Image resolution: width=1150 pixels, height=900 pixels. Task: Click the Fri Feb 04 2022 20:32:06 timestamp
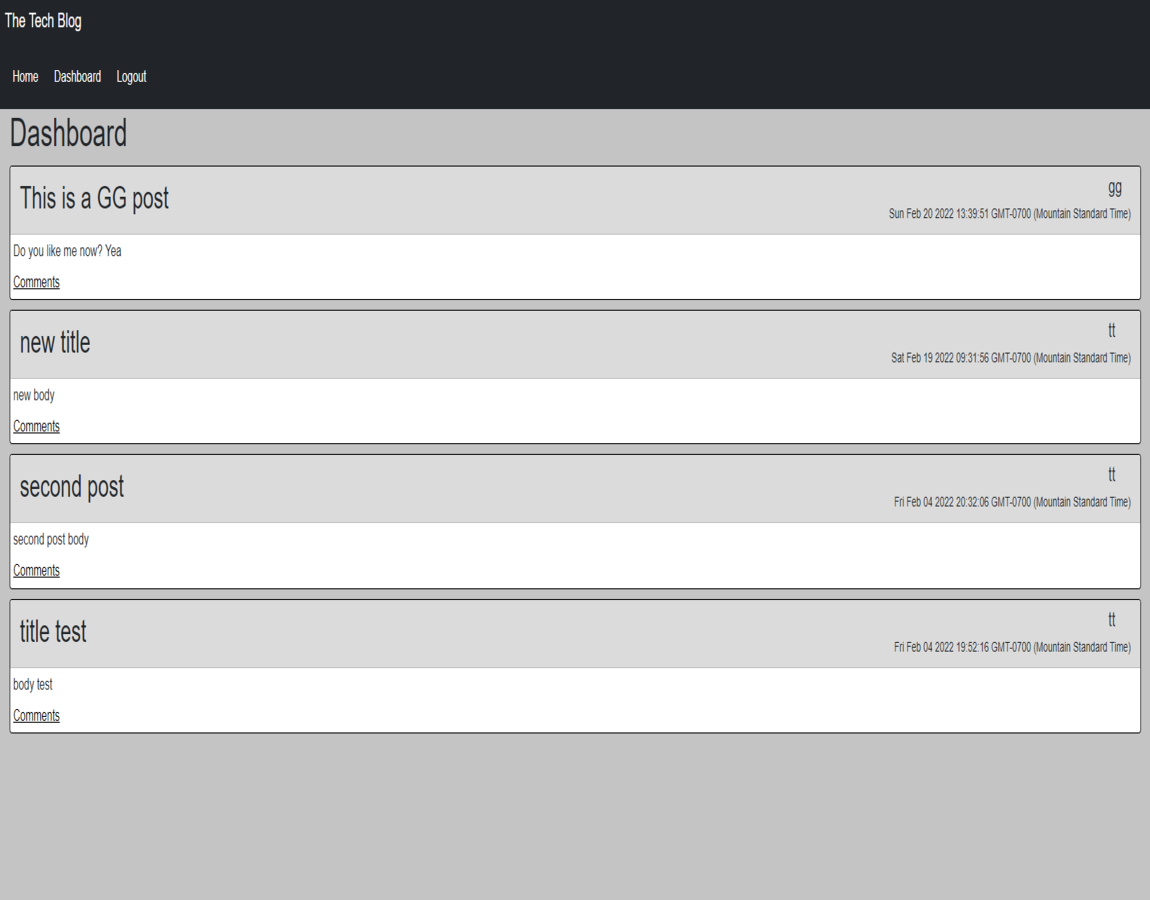pyautogui.click(x=1012, y=502)
